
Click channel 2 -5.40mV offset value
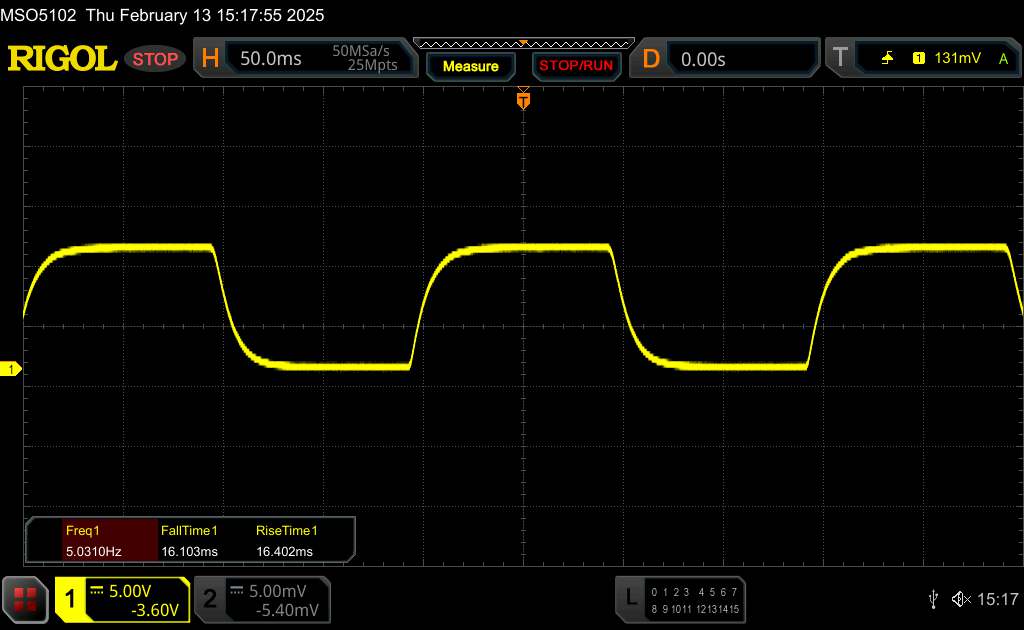[x=287, y=610]
